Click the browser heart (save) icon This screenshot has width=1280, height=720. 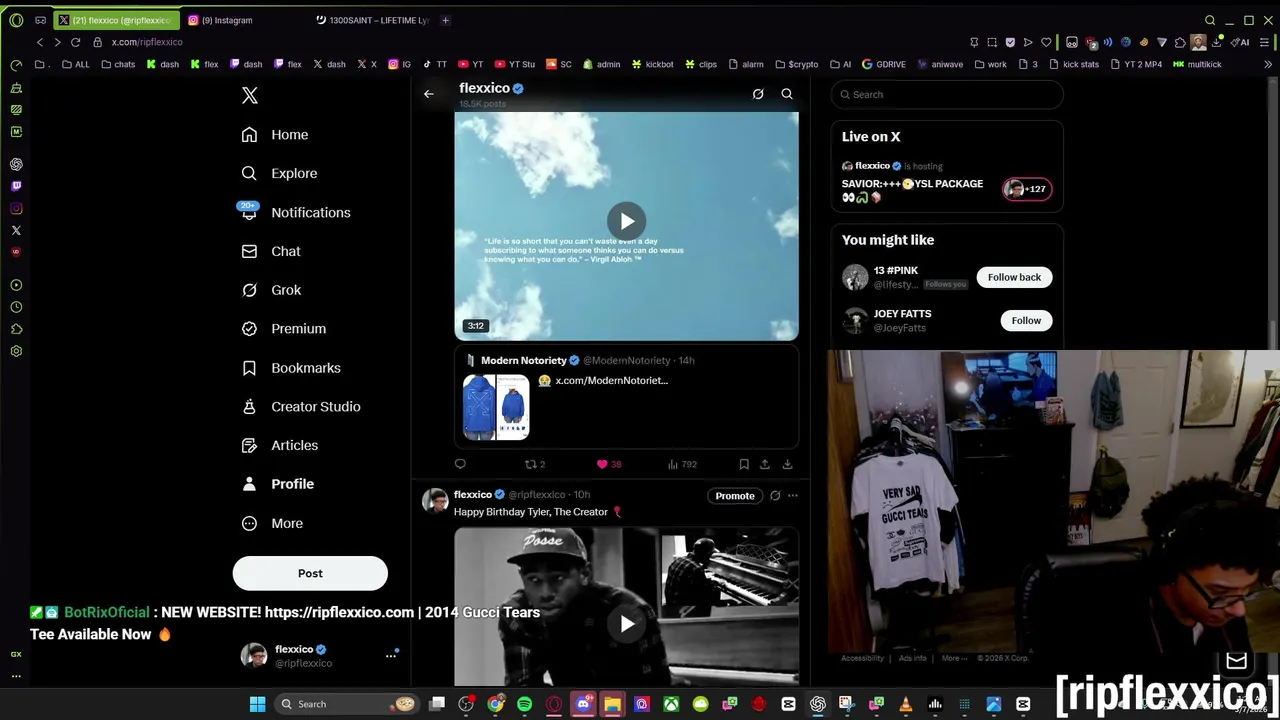(x=1046, y=42)
